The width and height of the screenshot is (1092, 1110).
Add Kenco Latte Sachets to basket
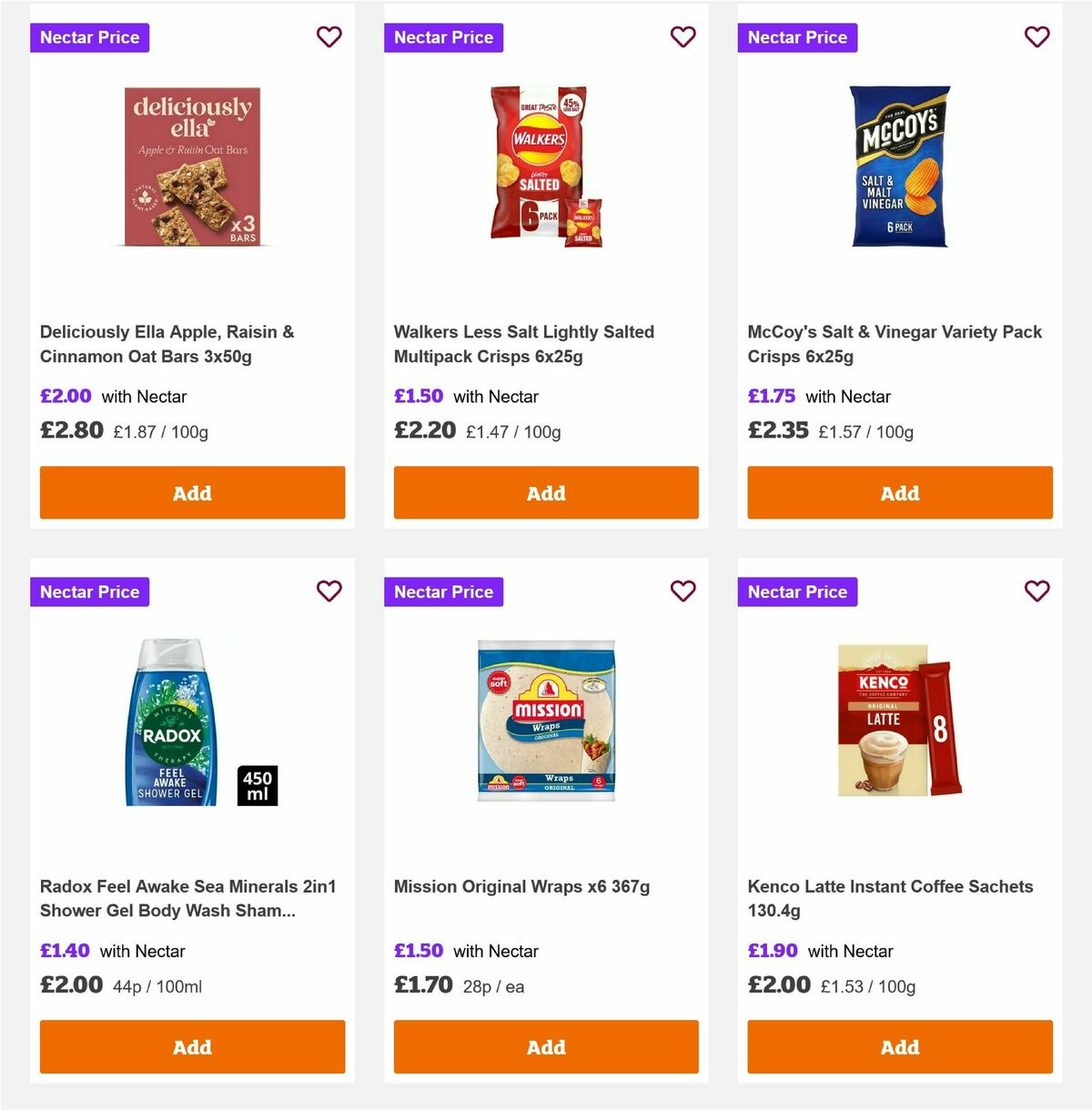899,1046
